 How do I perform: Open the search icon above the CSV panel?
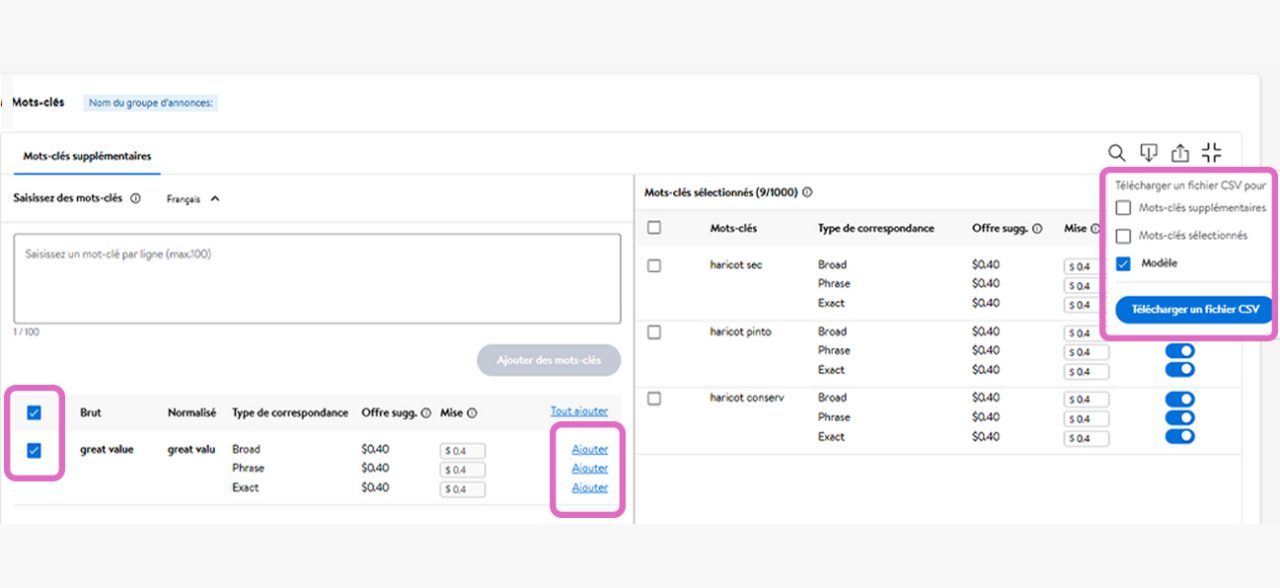(1117, 152)
